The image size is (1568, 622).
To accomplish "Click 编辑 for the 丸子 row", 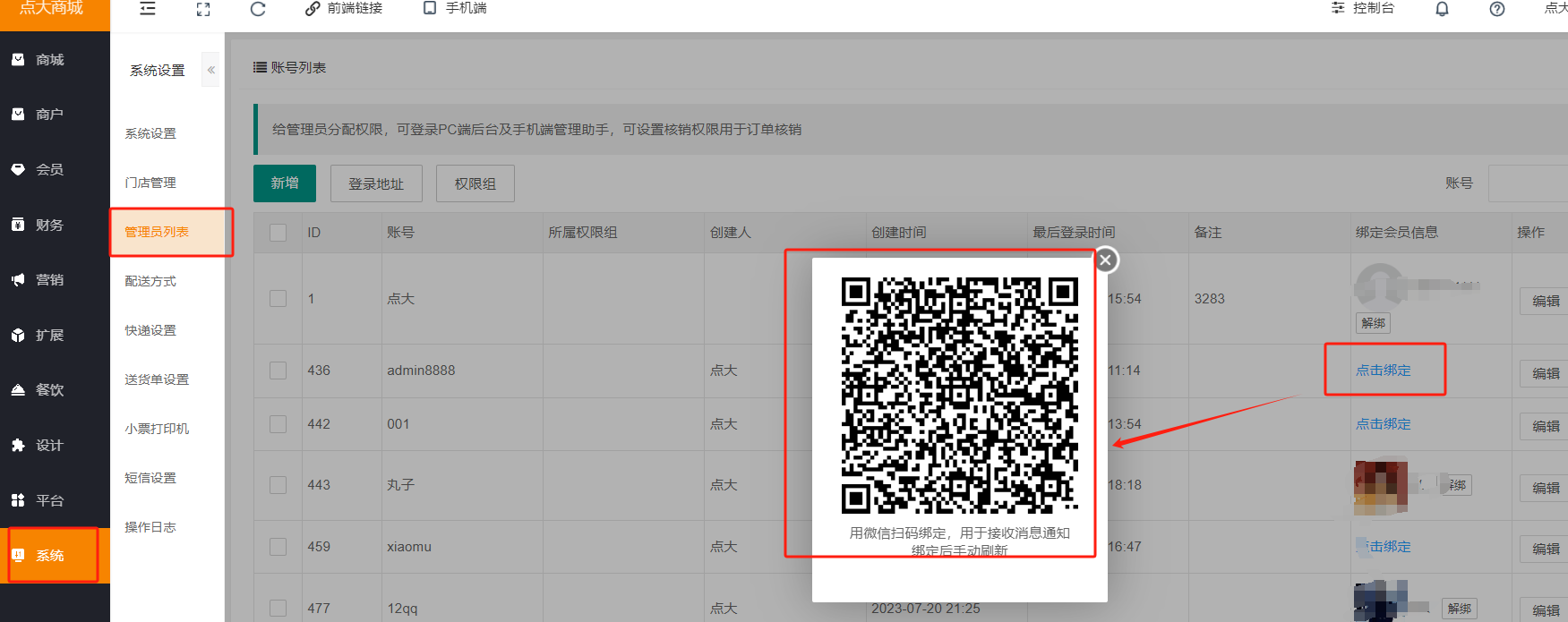I will (x=1545, y=488).
